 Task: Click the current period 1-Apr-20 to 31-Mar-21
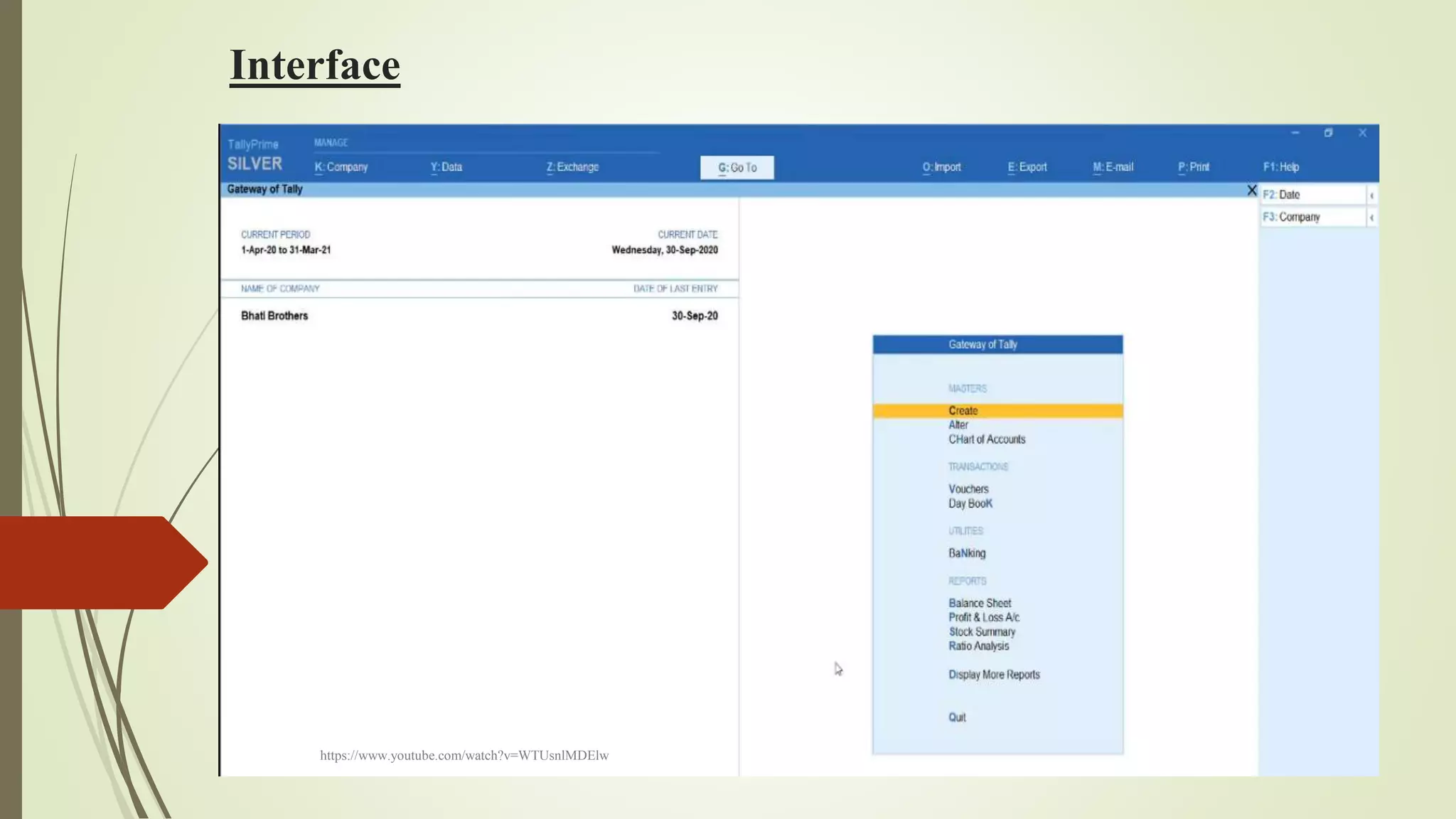tap(286, 250)
